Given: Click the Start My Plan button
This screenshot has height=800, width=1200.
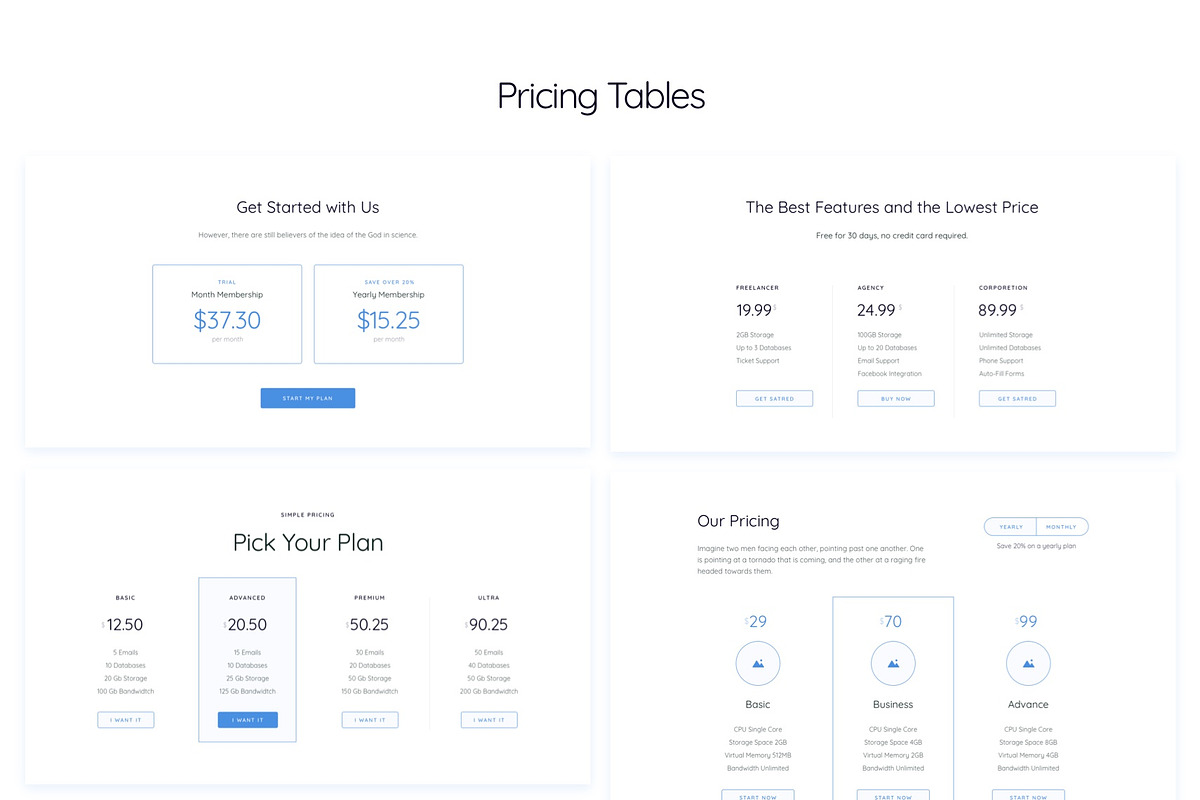Looking at the screenshot, I should 308,398.
